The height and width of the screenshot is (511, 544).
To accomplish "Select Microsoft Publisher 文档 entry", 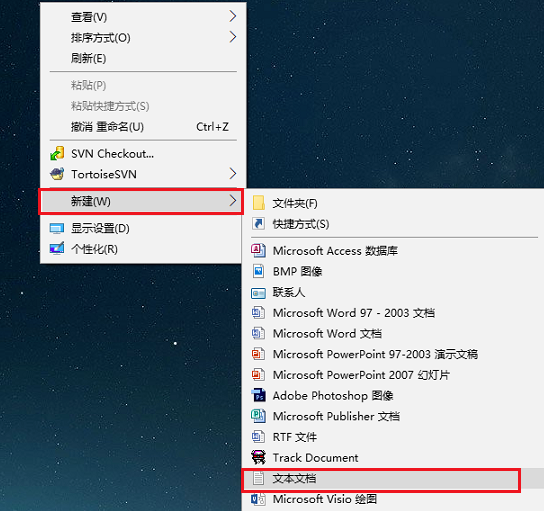I will 393,416.
